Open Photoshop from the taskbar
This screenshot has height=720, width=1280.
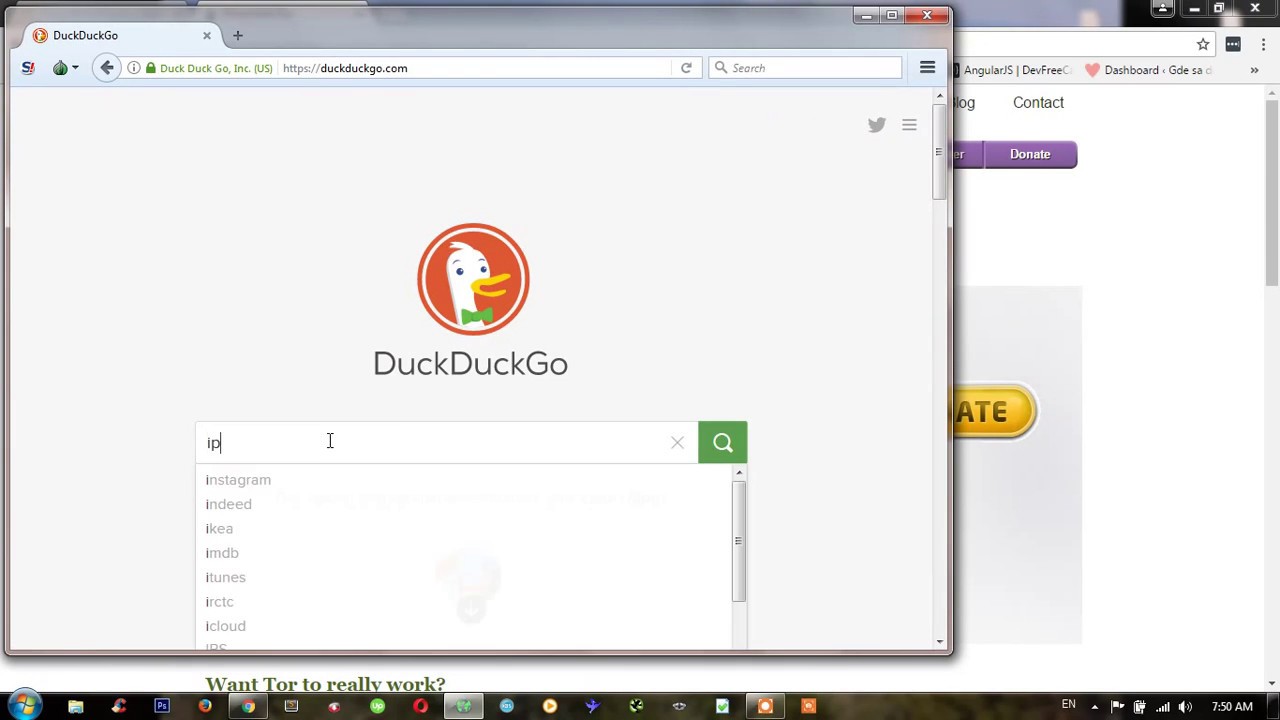pyautogui.click(x=162, y=707)
